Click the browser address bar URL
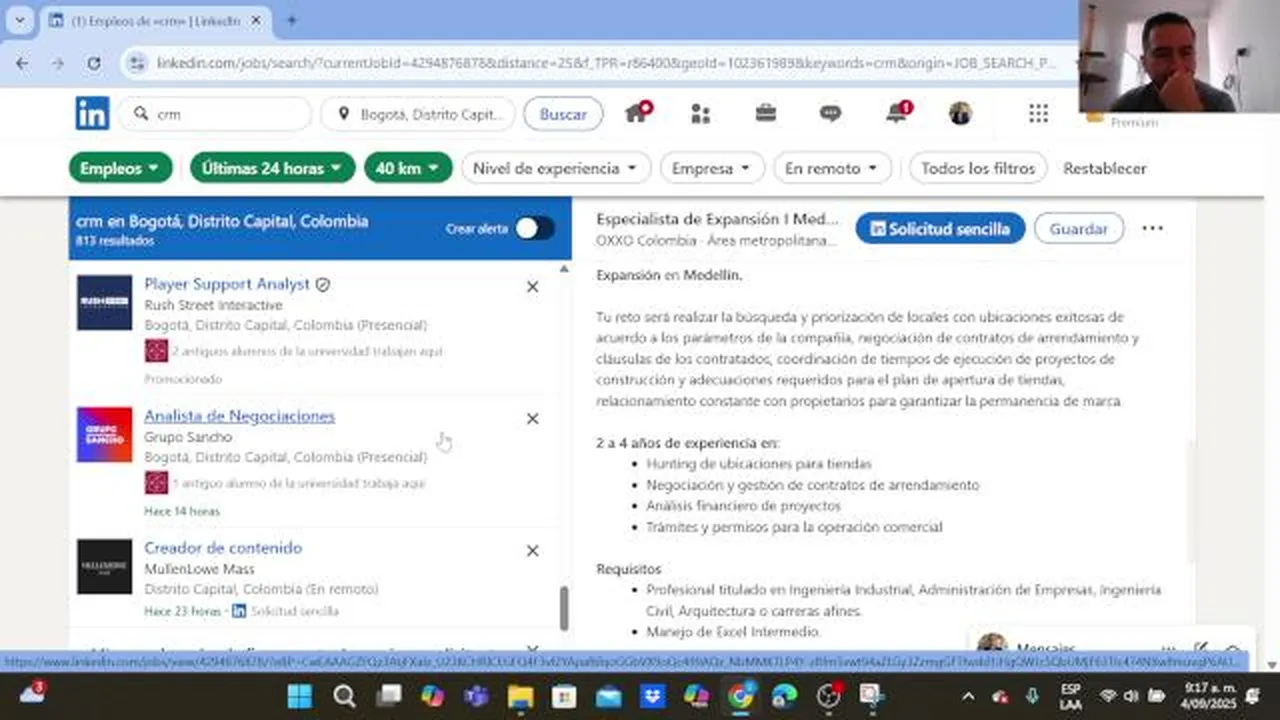This screenshot has width=1280, height=720. 605,63
